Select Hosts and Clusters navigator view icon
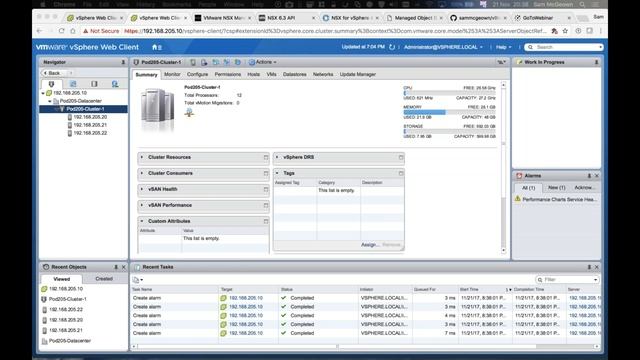The width and height of the screenshot is (640, 360). tap(51, 84)
